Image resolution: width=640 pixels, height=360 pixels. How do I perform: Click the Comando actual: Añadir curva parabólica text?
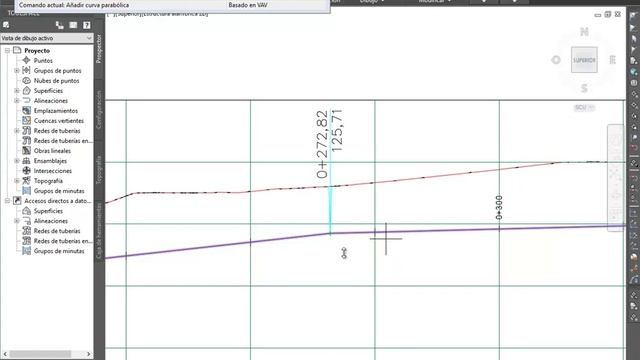[74, 5]
